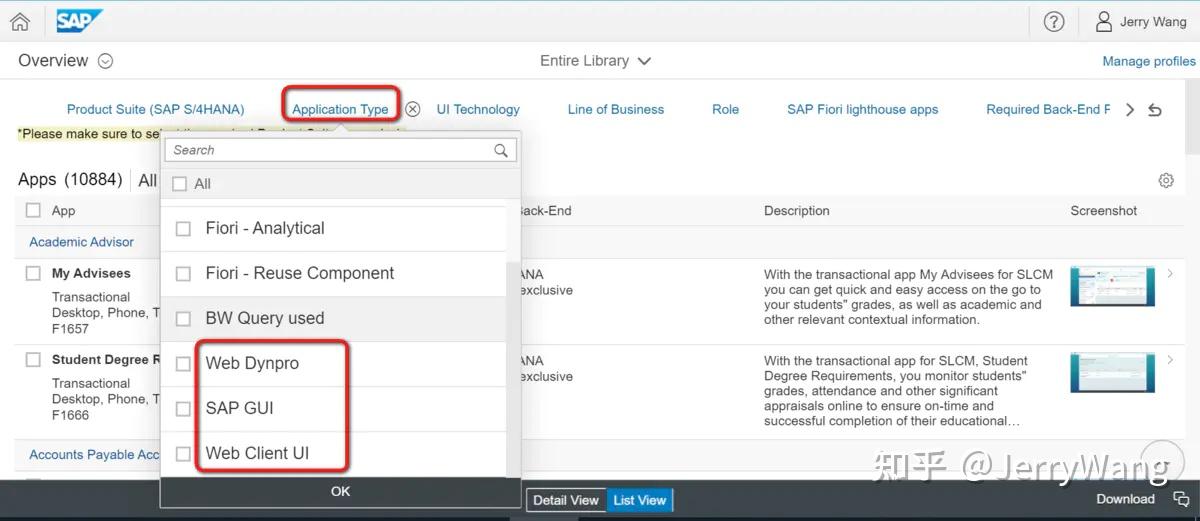Switch to List View
The image size is (1200, 521).
click(x=640, y=500)
